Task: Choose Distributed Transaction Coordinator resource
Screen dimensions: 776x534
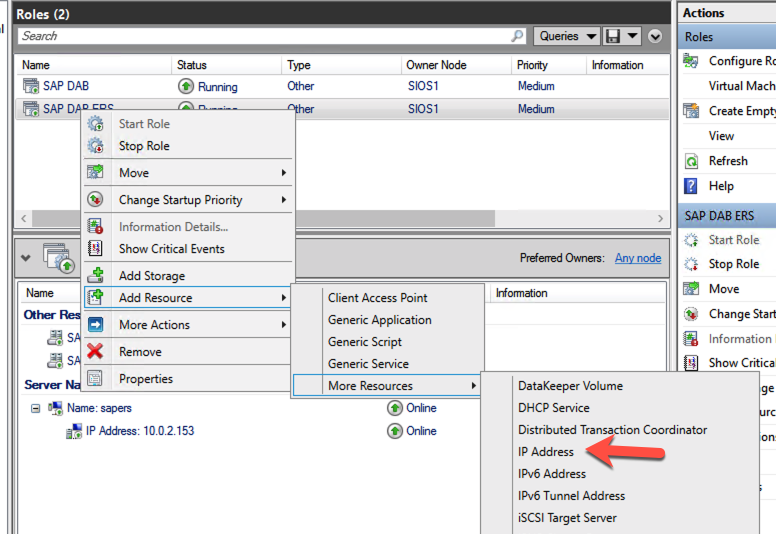Action: [x=612, y=430]
